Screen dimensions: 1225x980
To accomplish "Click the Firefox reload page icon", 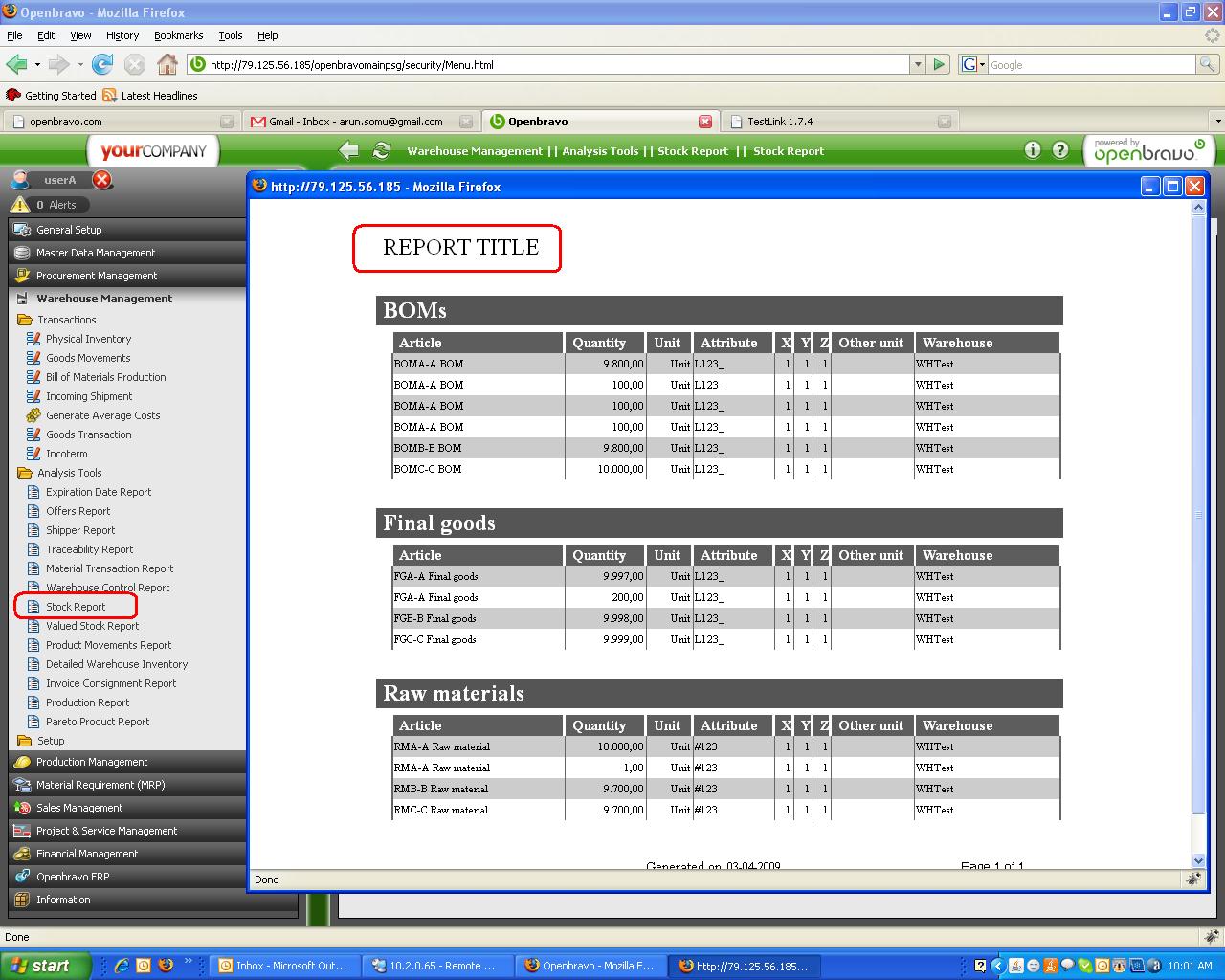I will tap(102, 64).
